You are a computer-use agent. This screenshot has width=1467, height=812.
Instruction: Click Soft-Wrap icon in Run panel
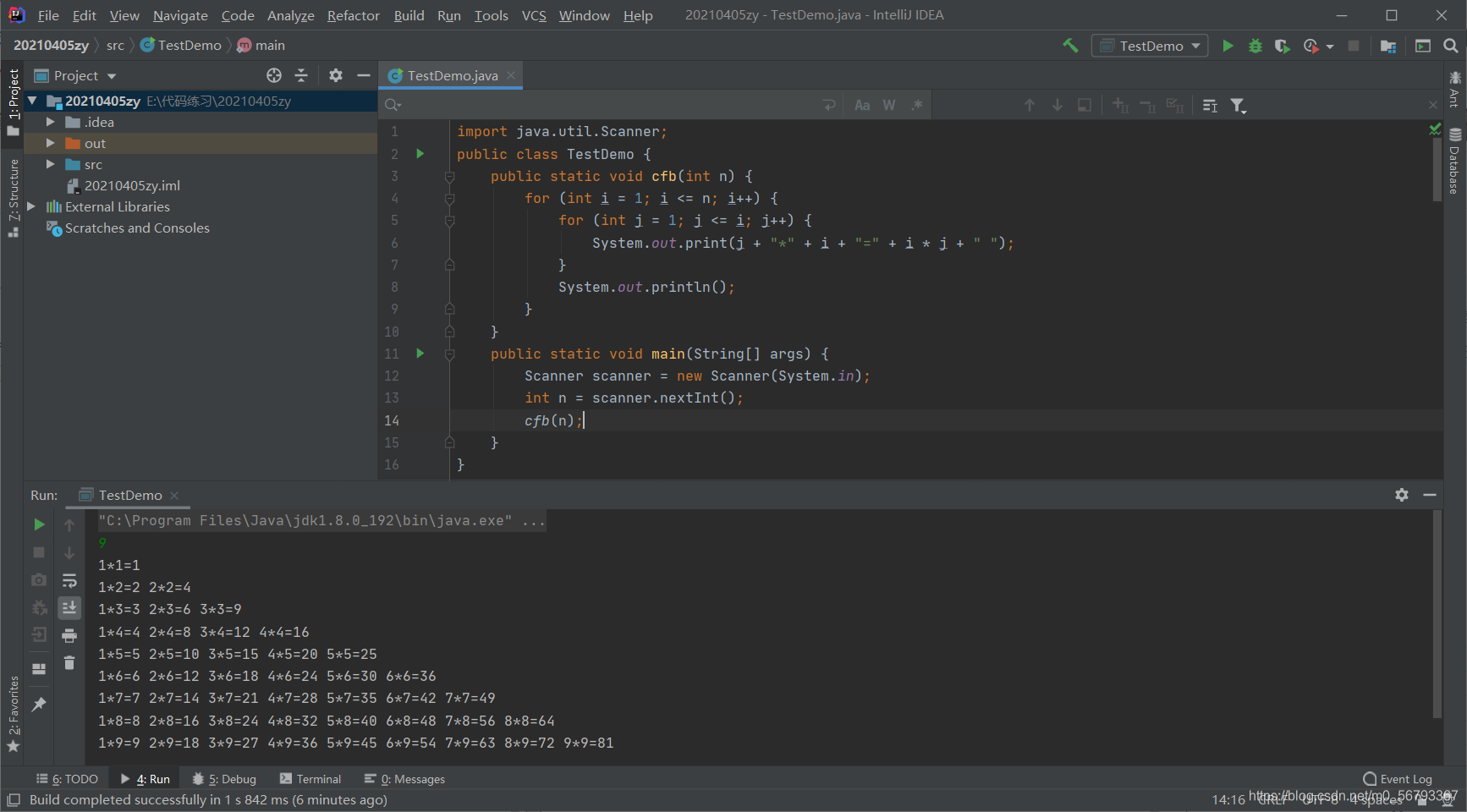[69, 580]
